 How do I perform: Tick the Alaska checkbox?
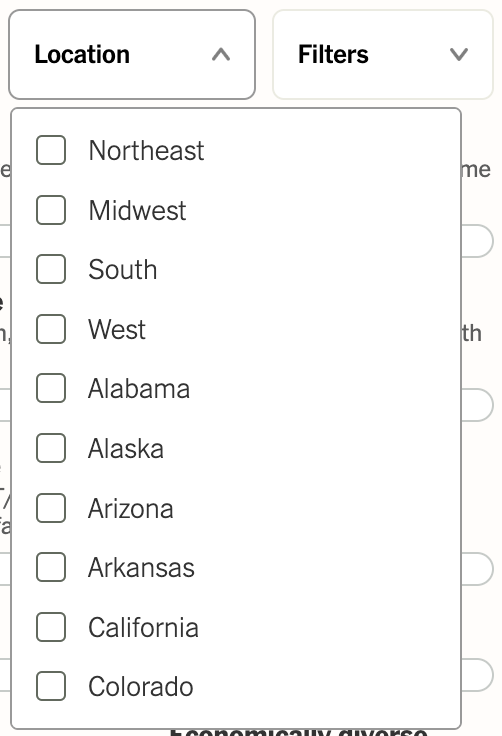point(51,448)
